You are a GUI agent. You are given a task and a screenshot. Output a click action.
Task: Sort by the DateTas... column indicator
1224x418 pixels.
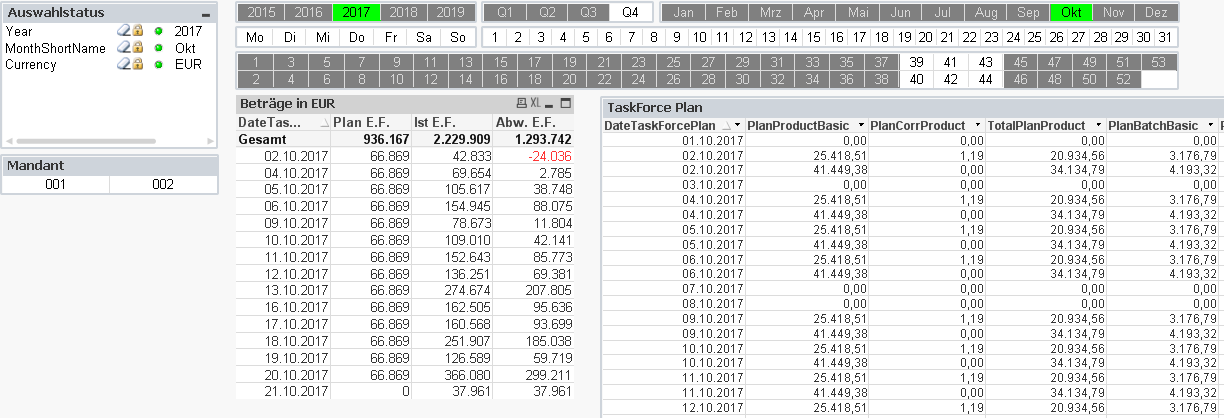tap(323, 122)
